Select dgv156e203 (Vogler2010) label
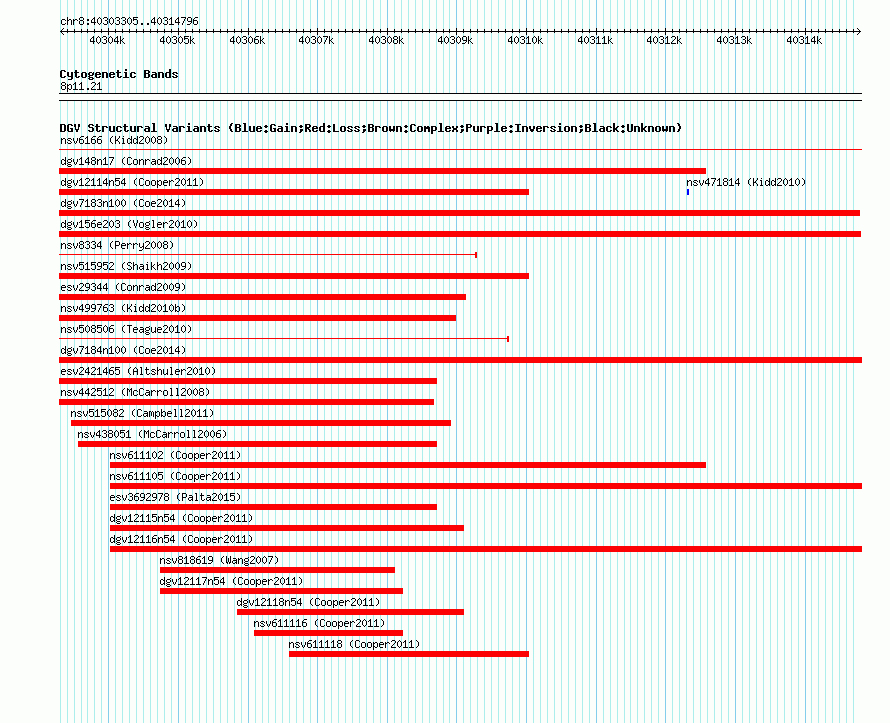890x723 pixels. pos(129,224)
